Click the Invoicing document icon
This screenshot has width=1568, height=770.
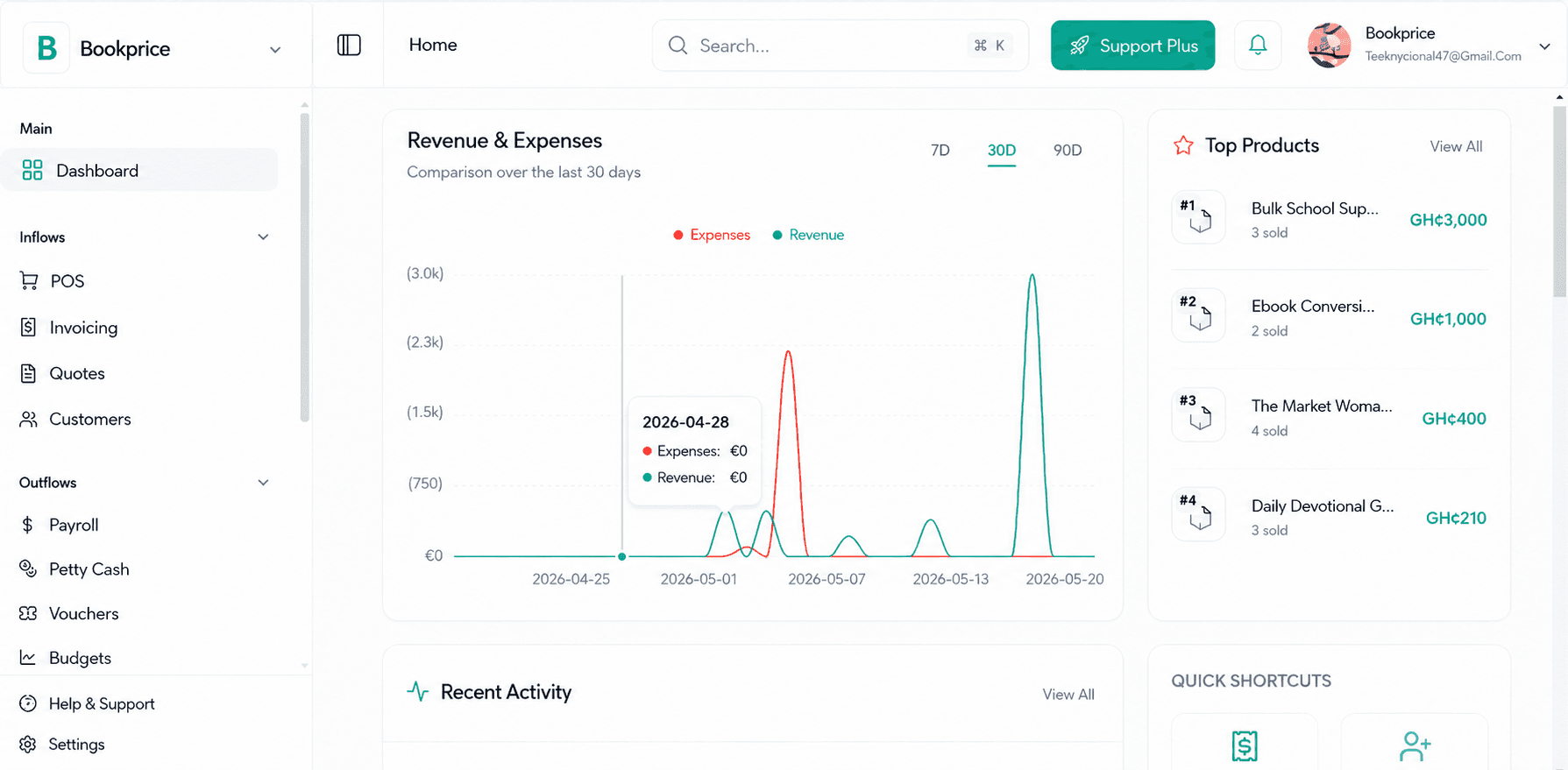click(28, 327)
